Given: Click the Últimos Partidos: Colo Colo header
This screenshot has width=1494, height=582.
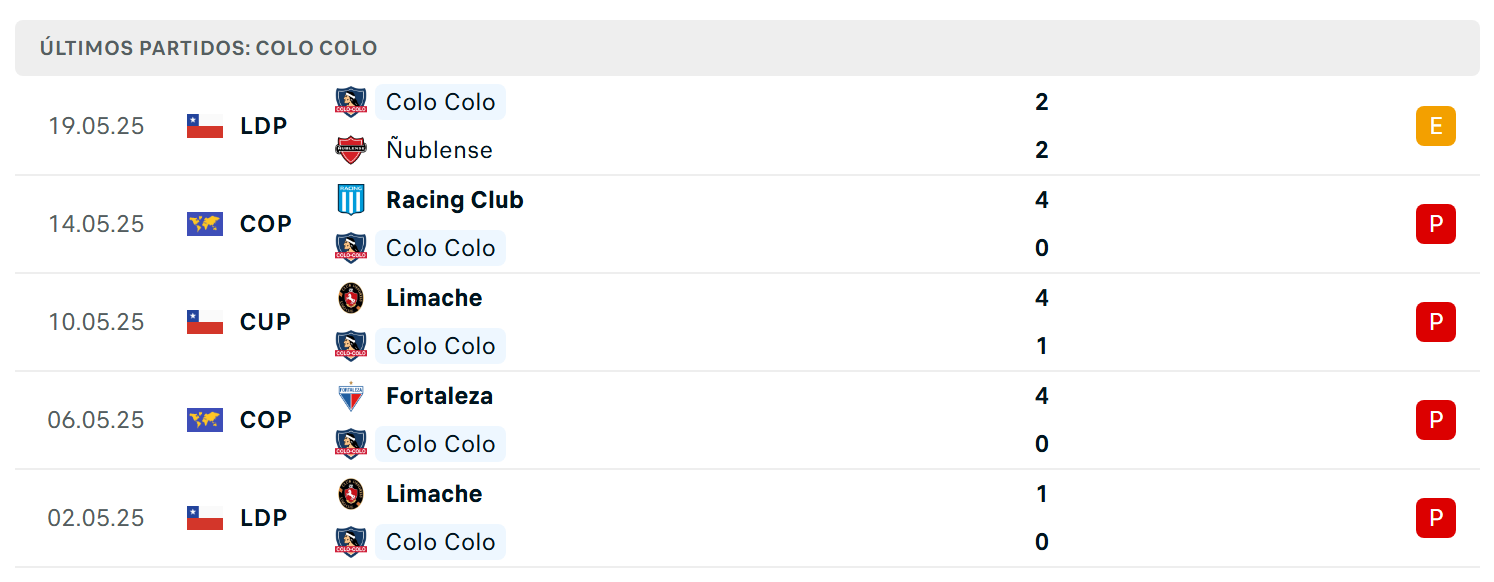Looking at the screenshot, I should pyautogui.click(x=209, y=48).
